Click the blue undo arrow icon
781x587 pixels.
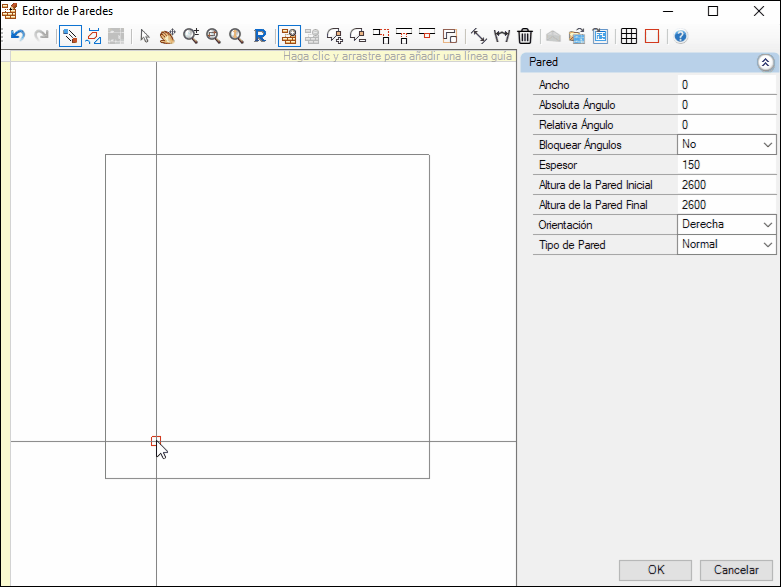(18, 36)
